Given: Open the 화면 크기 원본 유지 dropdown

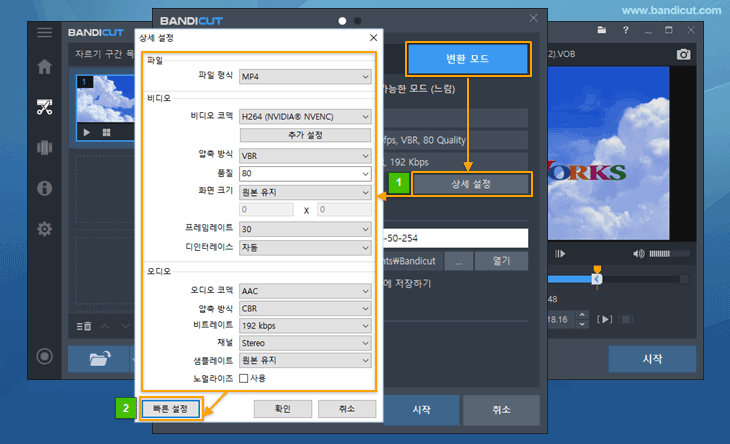Looking at the screenshot, I should pyautogui.click(x=305, y=192).
